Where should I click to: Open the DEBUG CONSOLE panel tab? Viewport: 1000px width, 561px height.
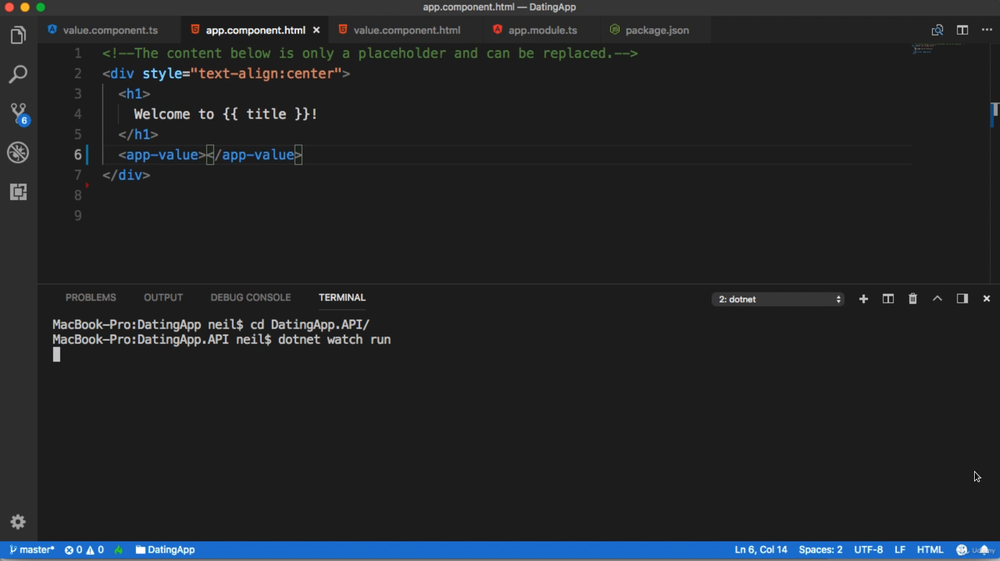(251, 298)
